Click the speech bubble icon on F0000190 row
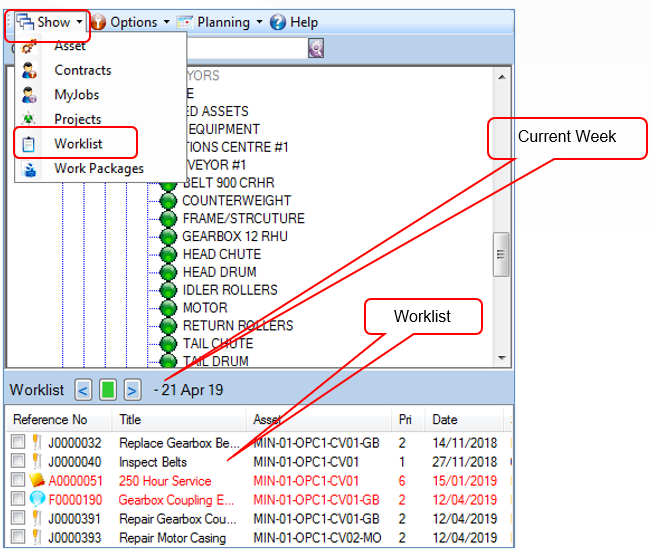This screenshot has width=653, height=555. [x=37, y=499]
